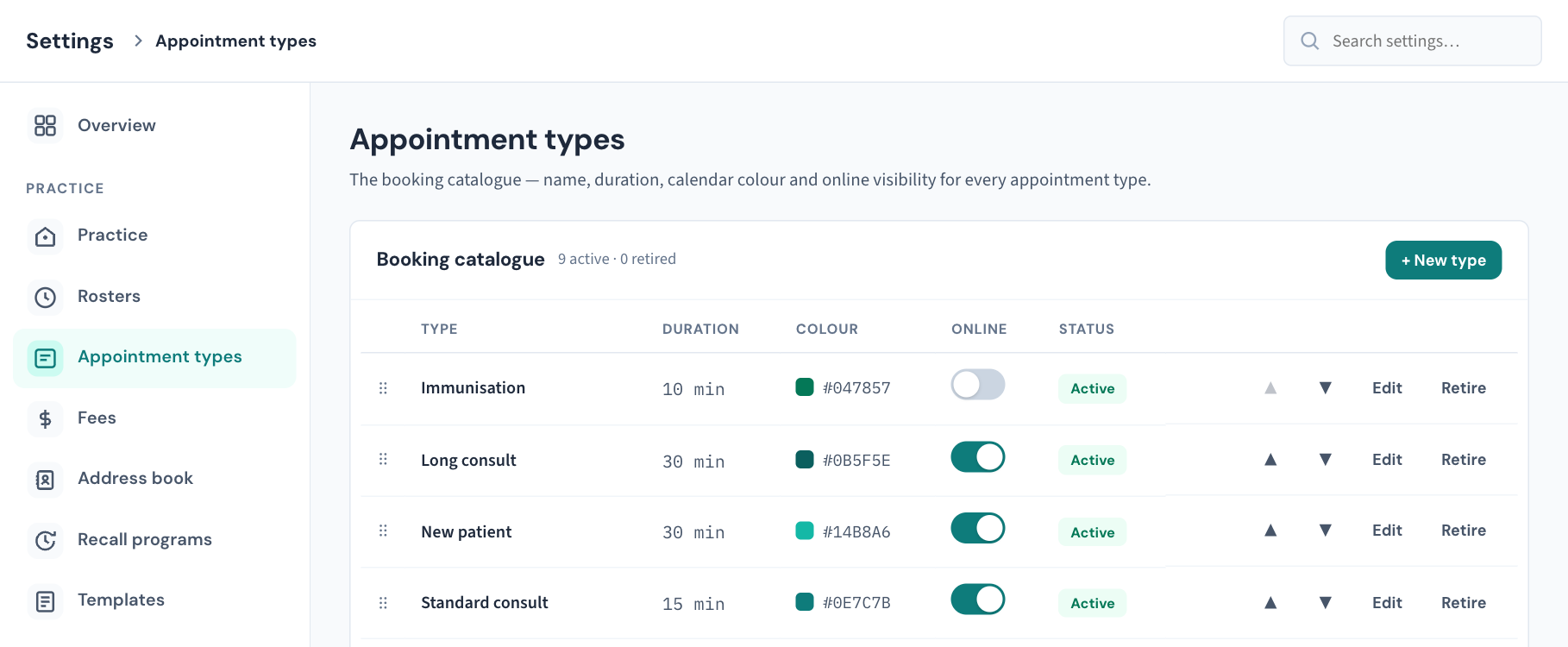
Task: Move Long consult up with the up arrow
Action: pos(1270,460)
